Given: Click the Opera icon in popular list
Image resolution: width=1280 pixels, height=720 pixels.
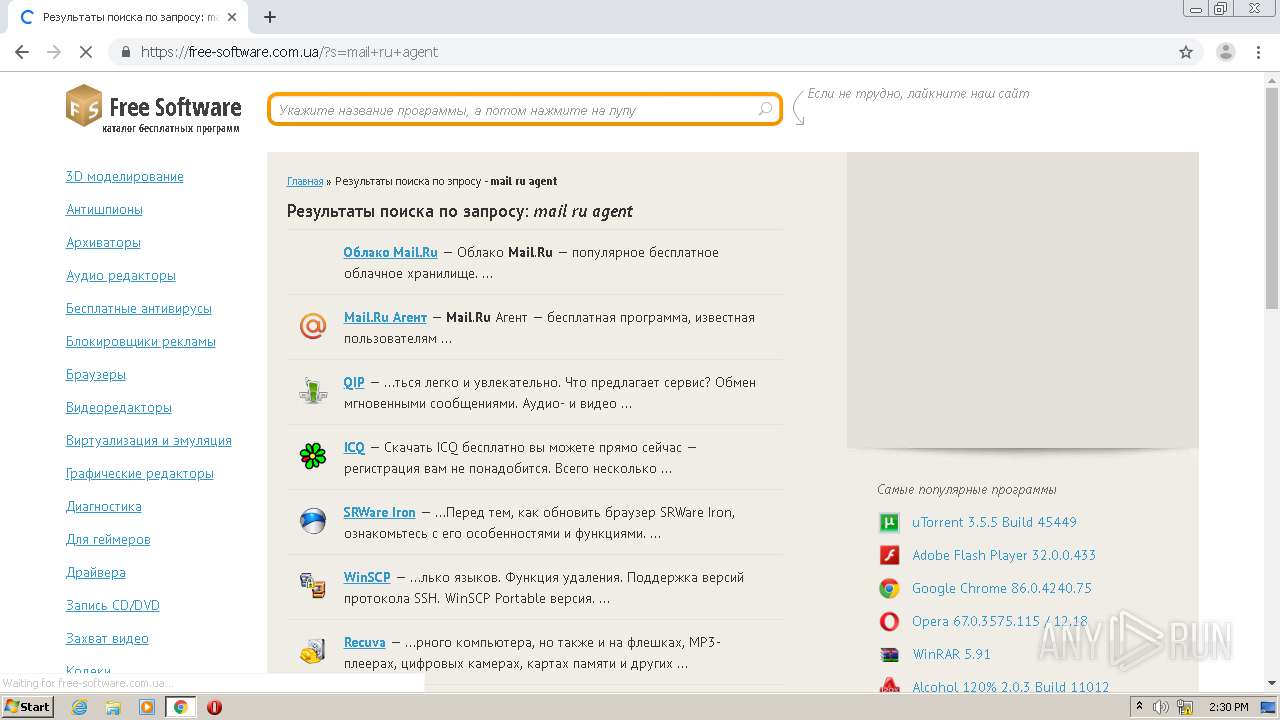Looking at the screenshot, I should point(889,621).
